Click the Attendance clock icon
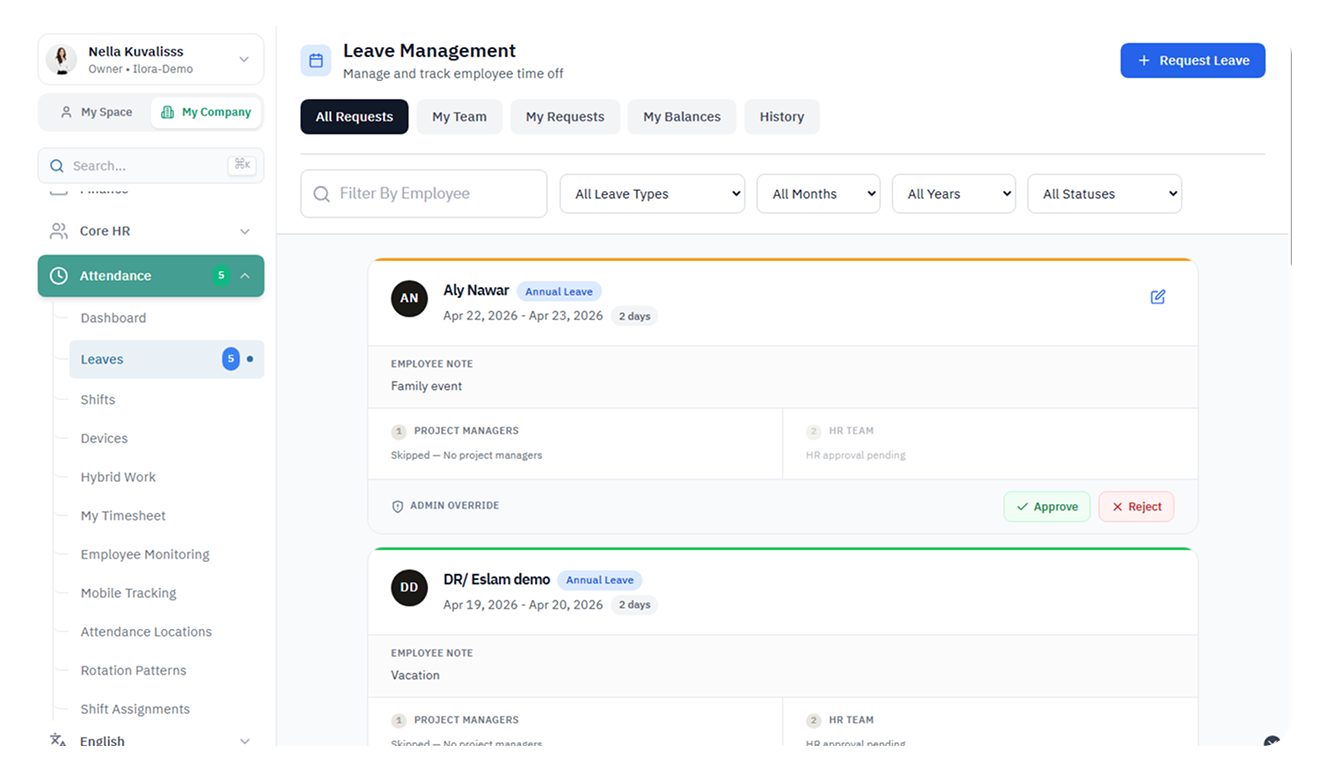The width and height of the screenshot is (1320, 771). pos(59,276)
